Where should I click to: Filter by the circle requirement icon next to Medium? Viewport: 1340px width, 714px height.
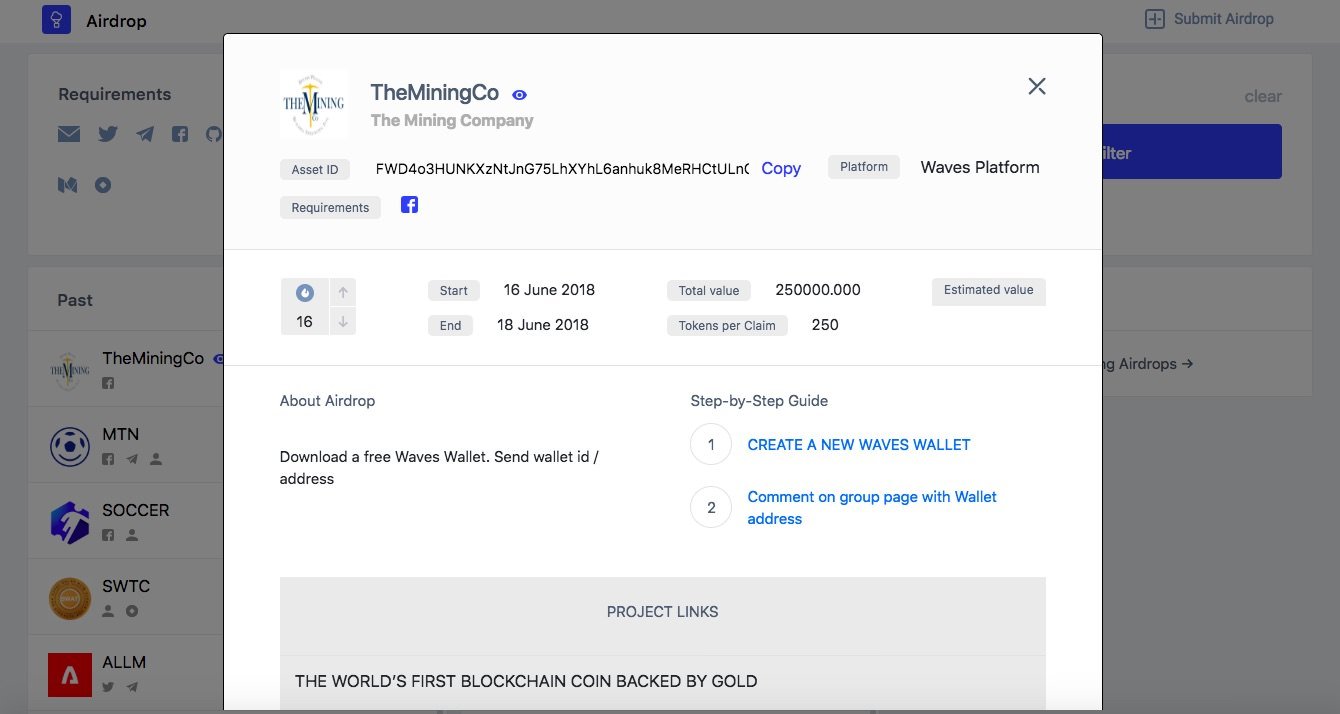[x=103, y=185]
